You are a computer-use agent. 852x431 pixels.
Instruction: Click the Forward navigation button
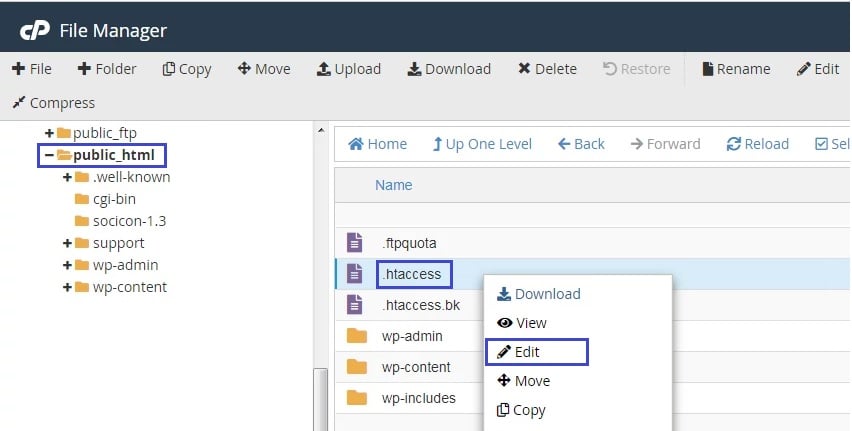click(665, 144)
